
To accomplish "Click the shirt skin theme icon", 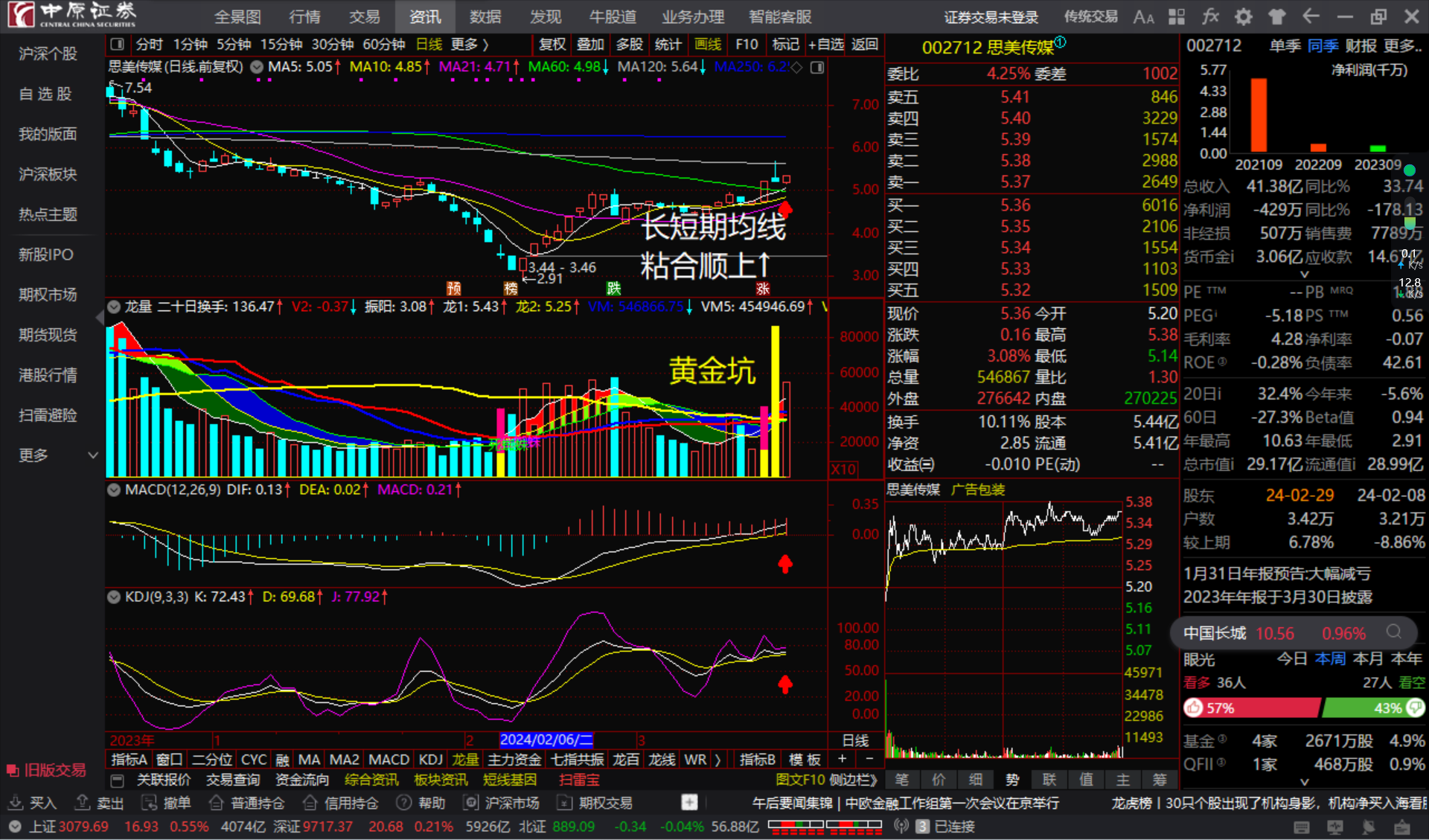I will (1277, 16).
